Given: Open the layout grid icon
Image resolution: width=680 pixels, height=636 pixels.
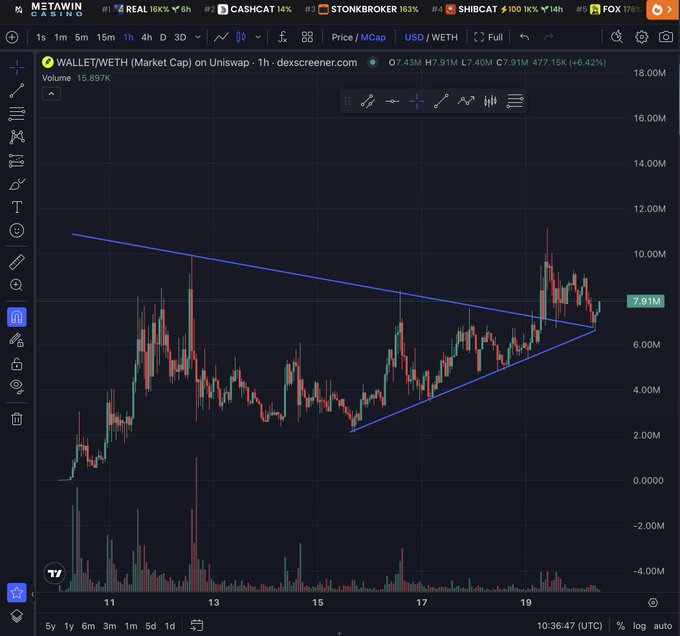Looking at the screenshot, I should pos(307,37).
